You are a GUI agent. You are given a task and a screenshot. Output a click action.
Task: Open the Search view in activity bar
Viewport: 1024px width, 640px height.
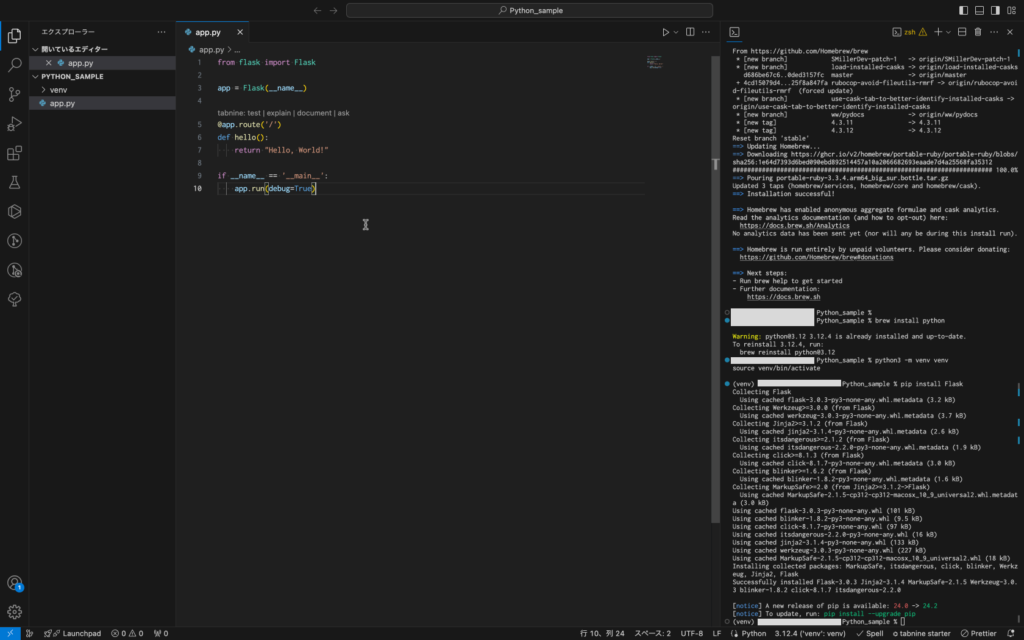coord(14,65)
